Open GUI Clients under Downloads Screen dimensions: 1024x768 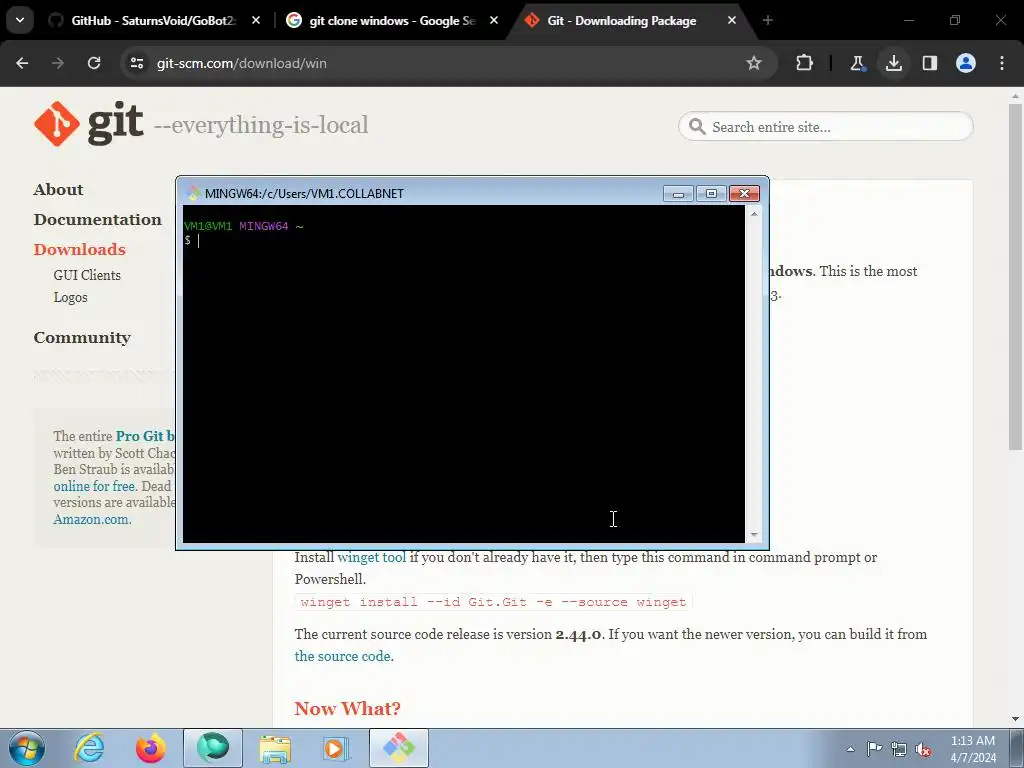(87, 275)
